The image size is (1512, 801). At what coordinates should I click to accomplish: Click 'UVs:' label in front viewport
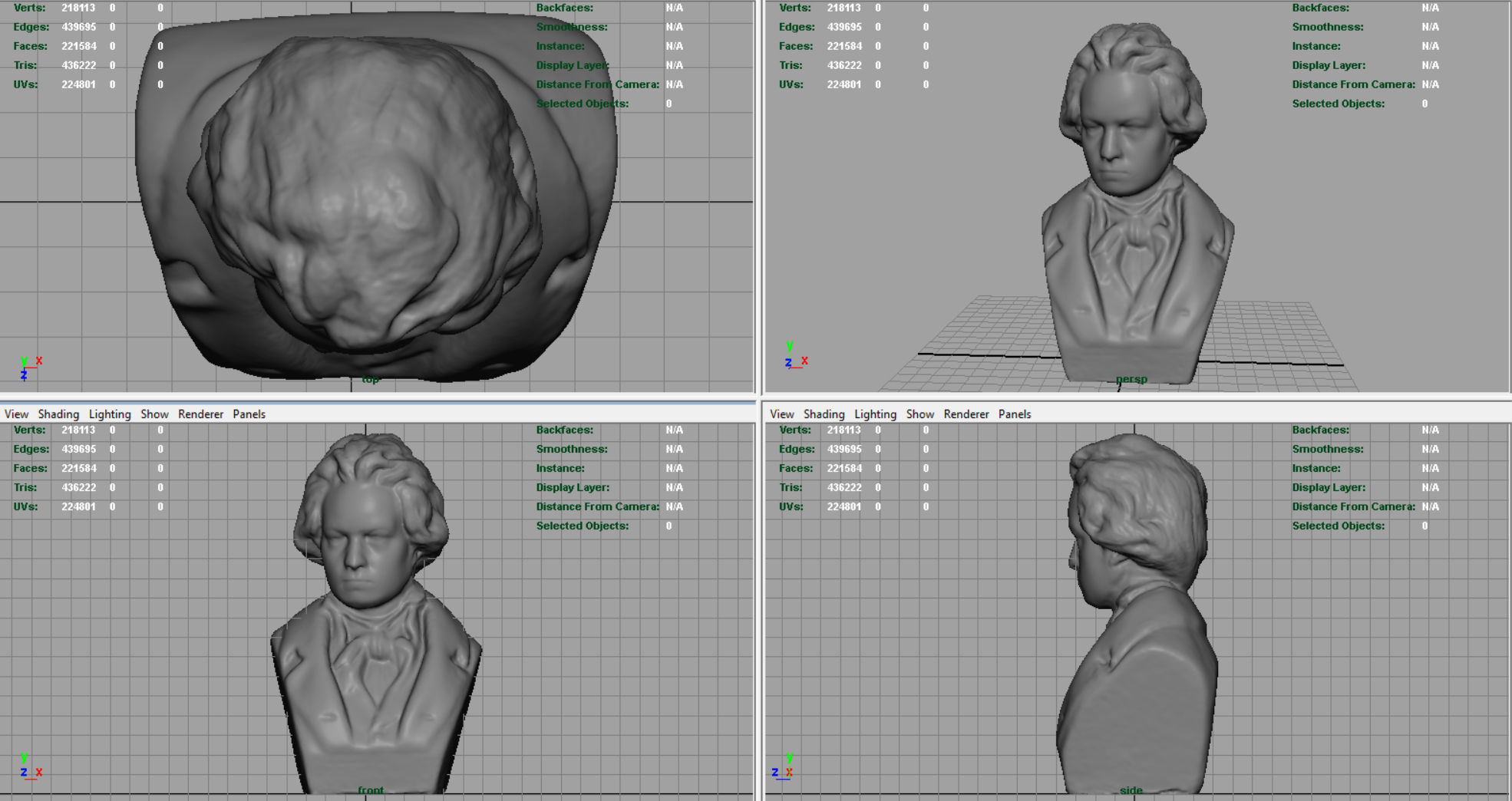[x=25, y=506]
